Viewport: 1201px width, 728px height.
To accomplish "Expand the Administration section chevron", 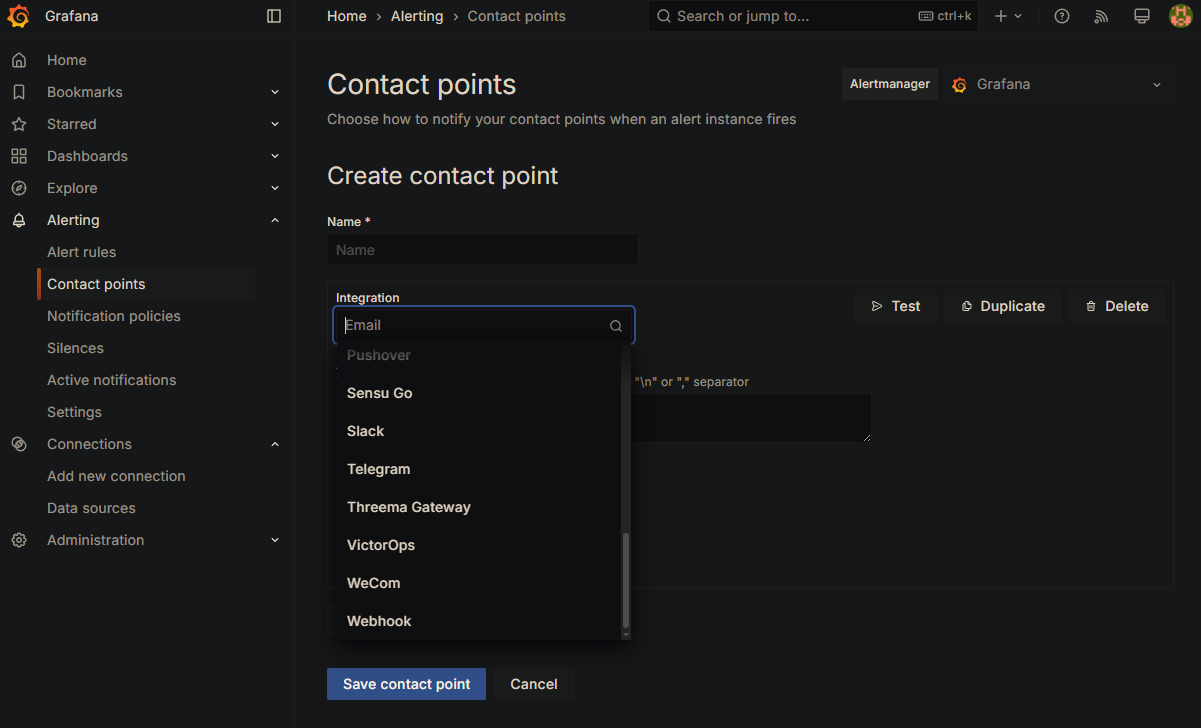I will pos(275,540).
